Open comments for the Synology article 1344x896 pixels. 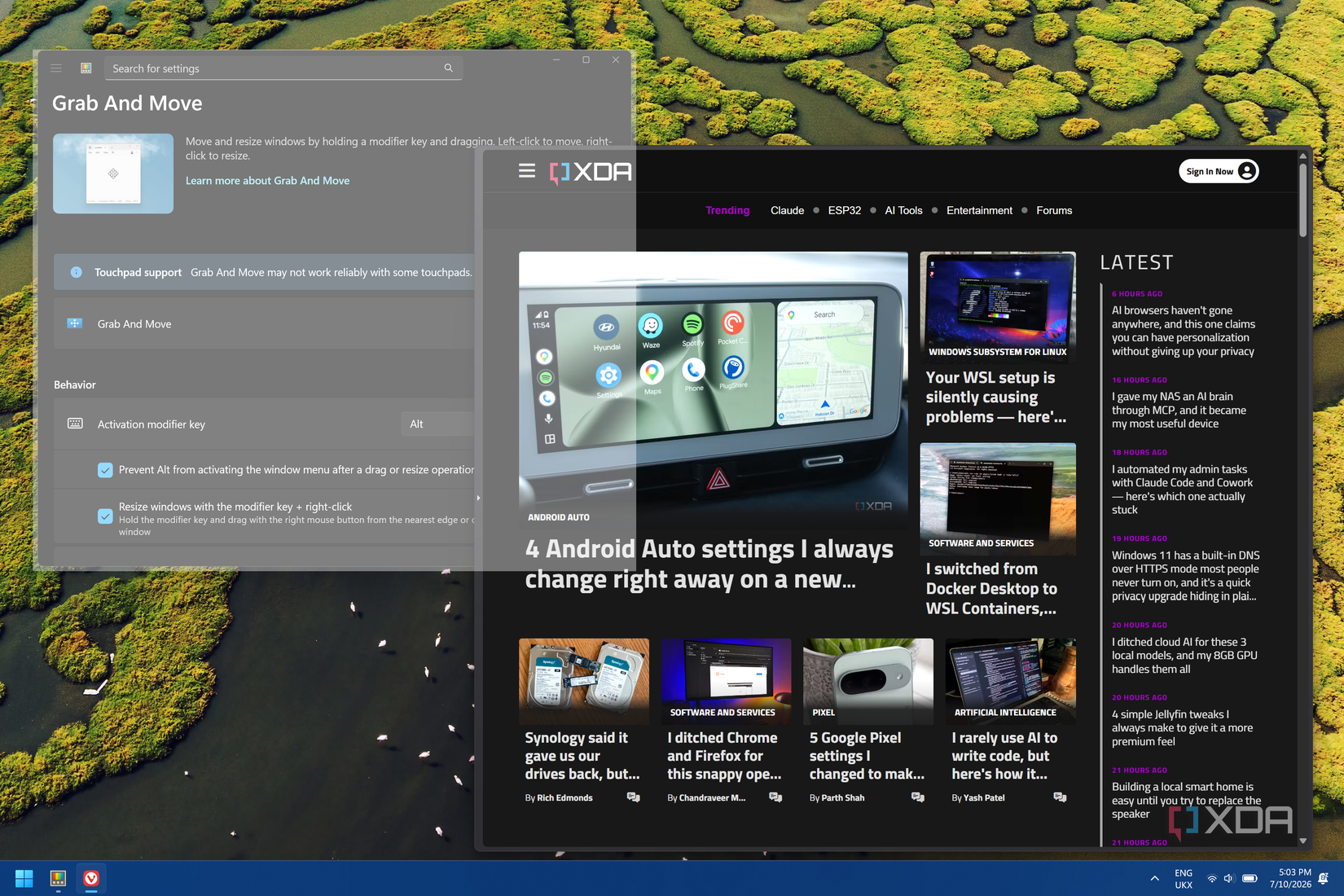633,797
